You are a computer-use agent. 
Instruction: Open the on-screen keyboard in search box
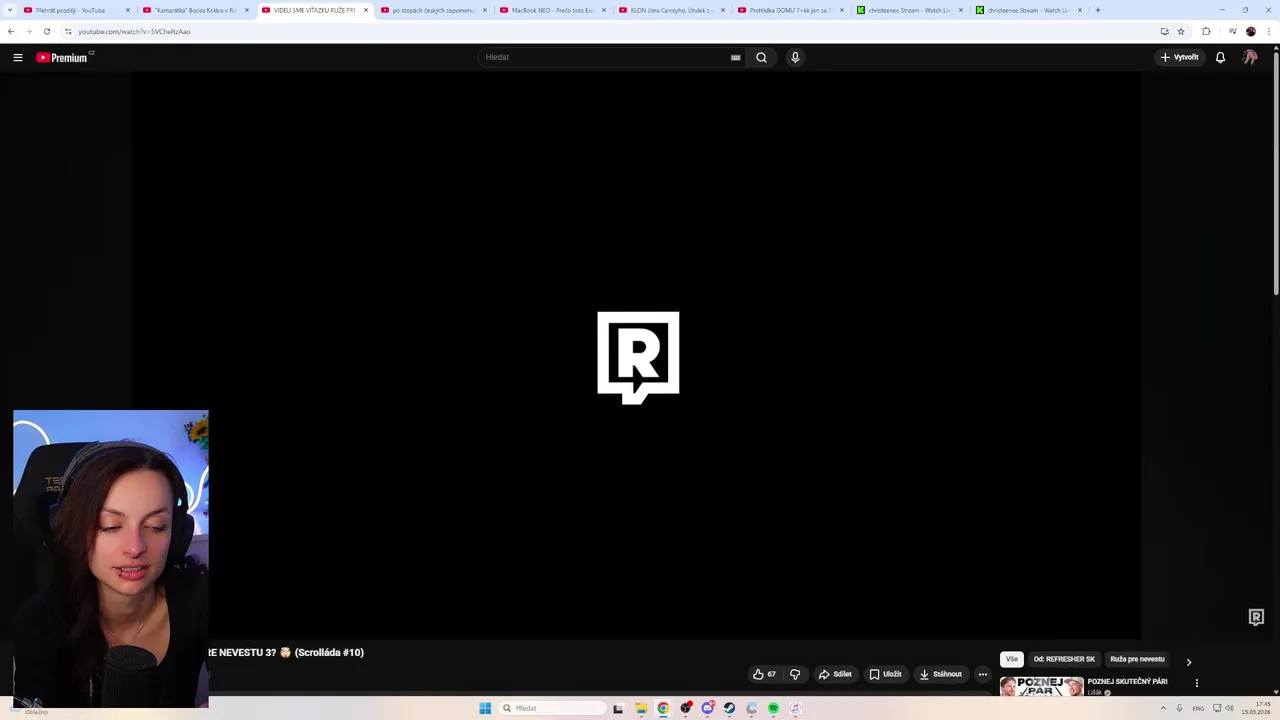coord(736,57)
